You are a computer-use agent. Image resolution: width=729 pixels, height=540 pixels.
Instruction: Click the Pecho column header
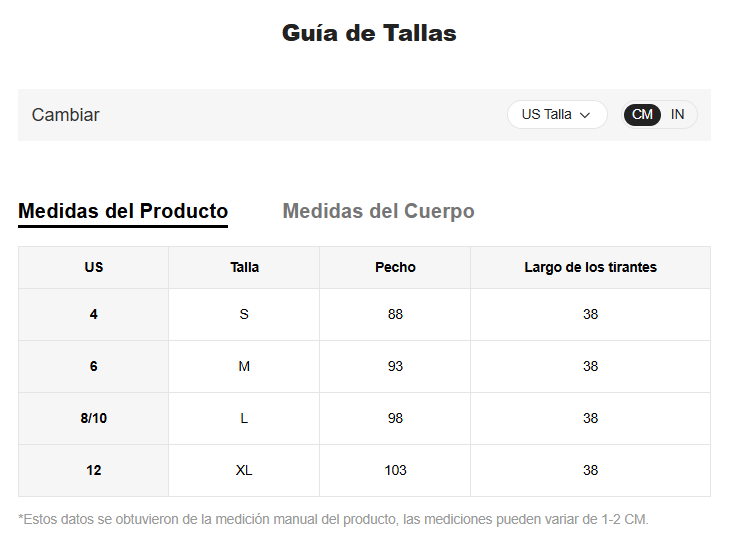point(395,267)
